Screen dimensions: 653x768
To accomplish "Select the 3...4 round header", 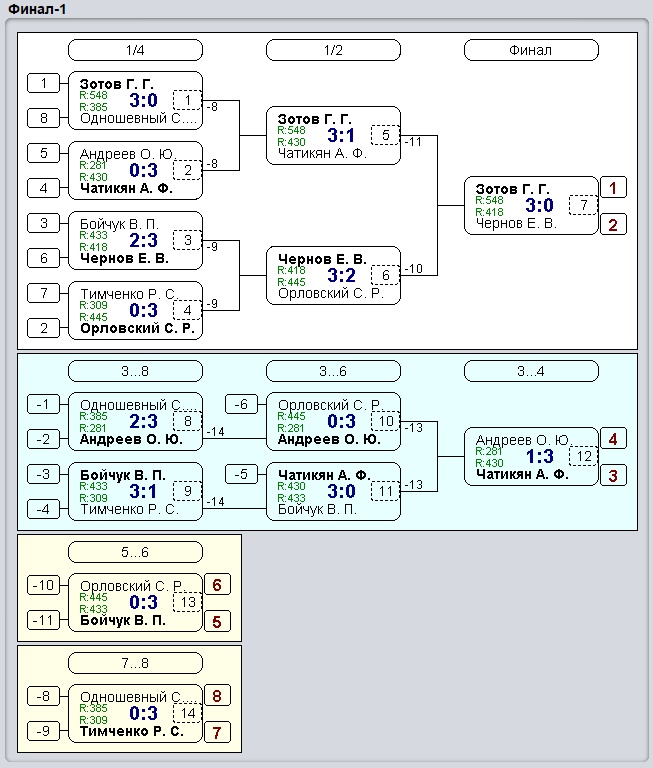I will point(531,371).
